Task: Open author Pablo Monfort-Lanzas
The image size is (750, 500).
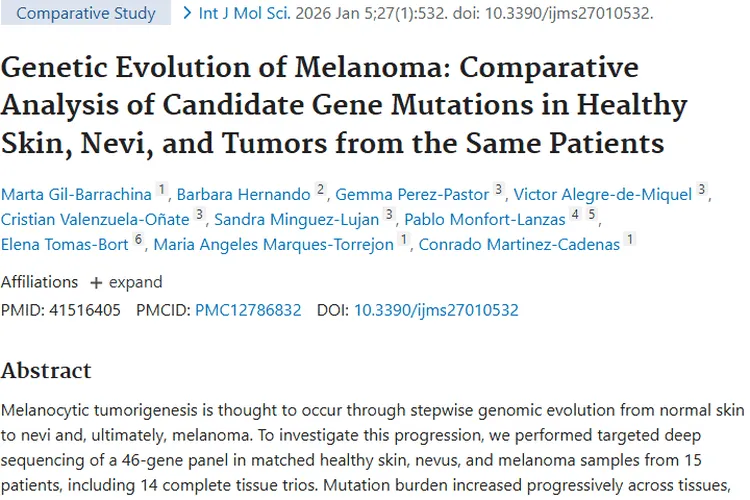Action: pyautogui.click(x=483, y=218)
